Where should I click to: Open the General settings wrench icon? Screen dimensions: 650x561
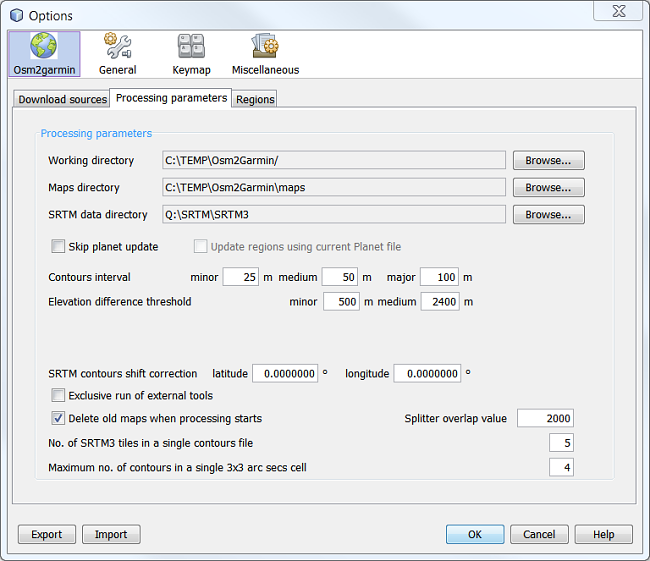pos(118,54)
